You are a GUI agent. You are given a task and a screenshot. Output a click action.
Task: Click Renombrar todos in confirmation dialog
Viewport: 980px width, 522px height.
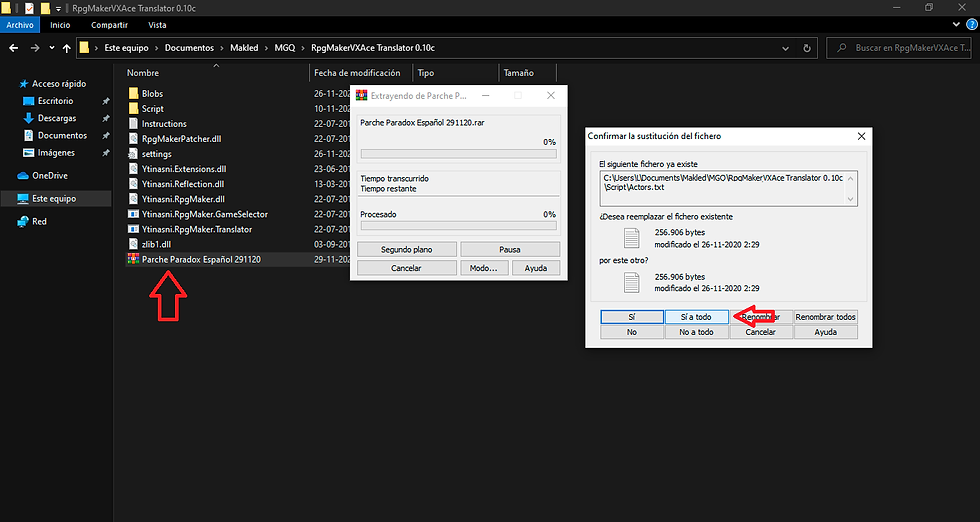pyautogui.click(x=825, y=317)
